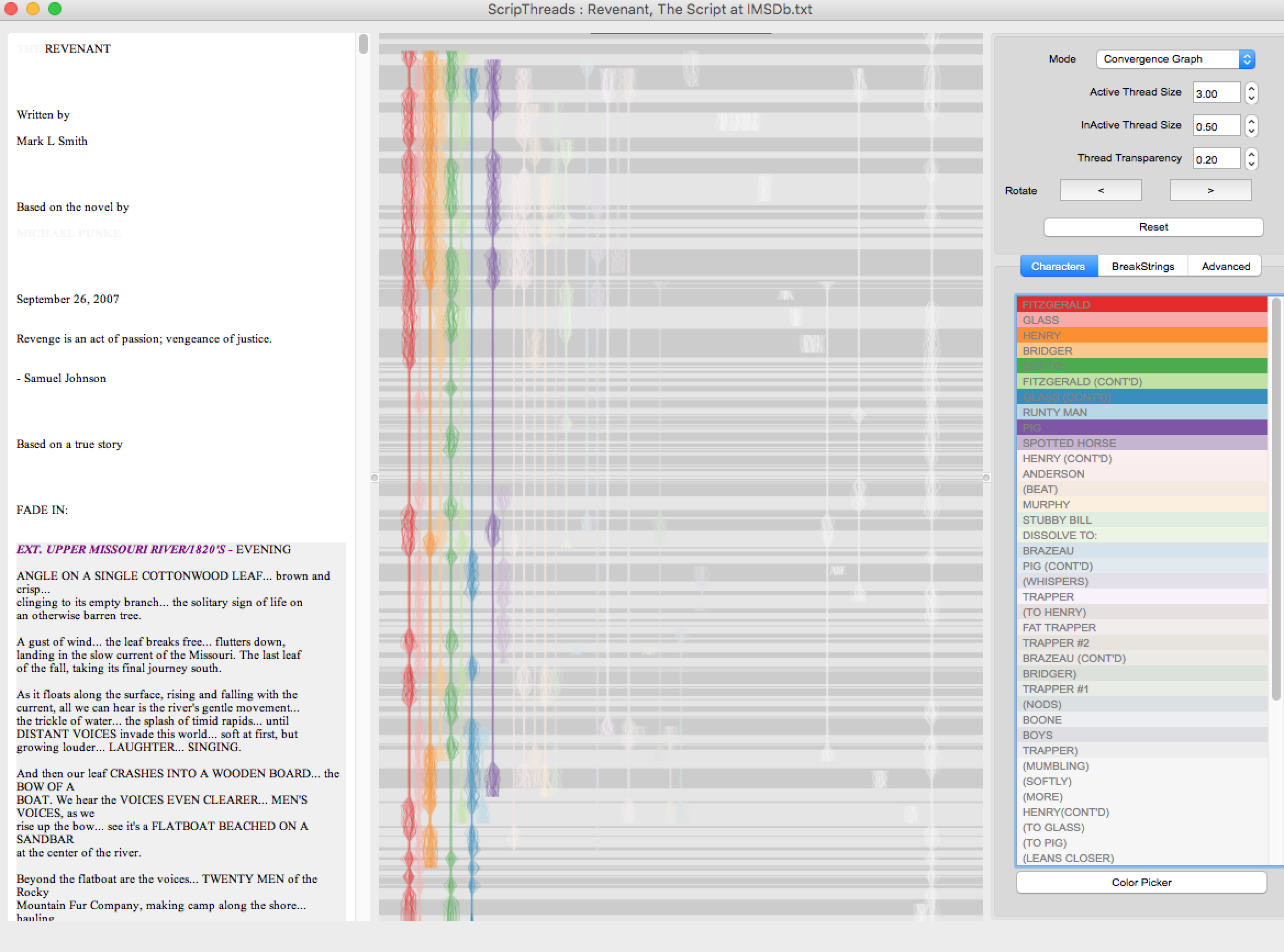This screenshot has height=952, width=1284.
Task: Select (NODS) row
Action: click(x=1142, y=704)
